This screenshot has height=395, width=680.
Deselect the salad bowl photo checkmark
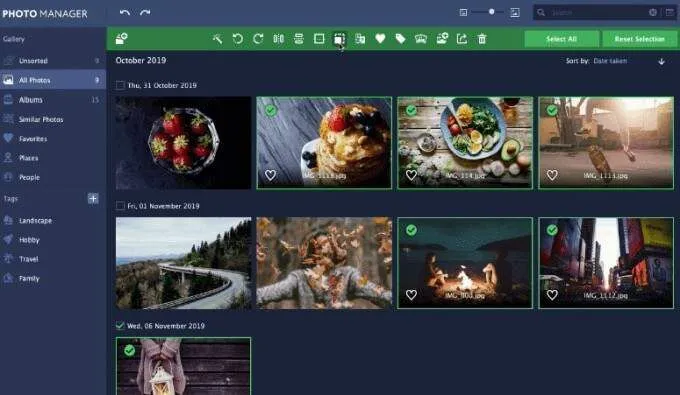(411, 111)
